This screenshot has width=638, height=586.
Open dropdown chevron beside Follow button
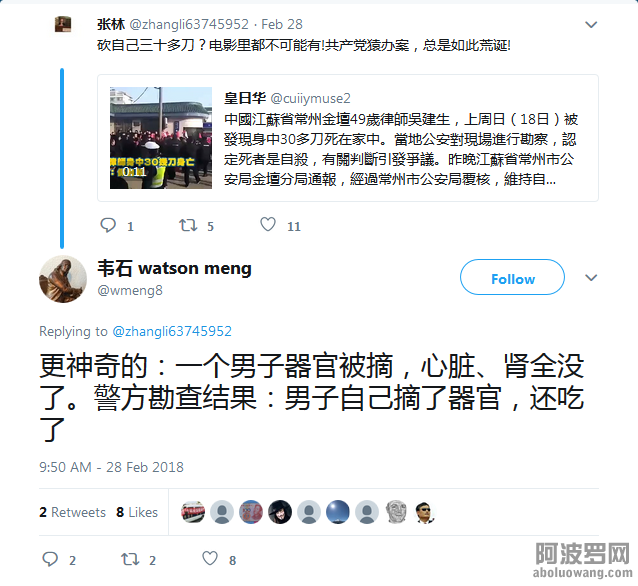(591, 278)
